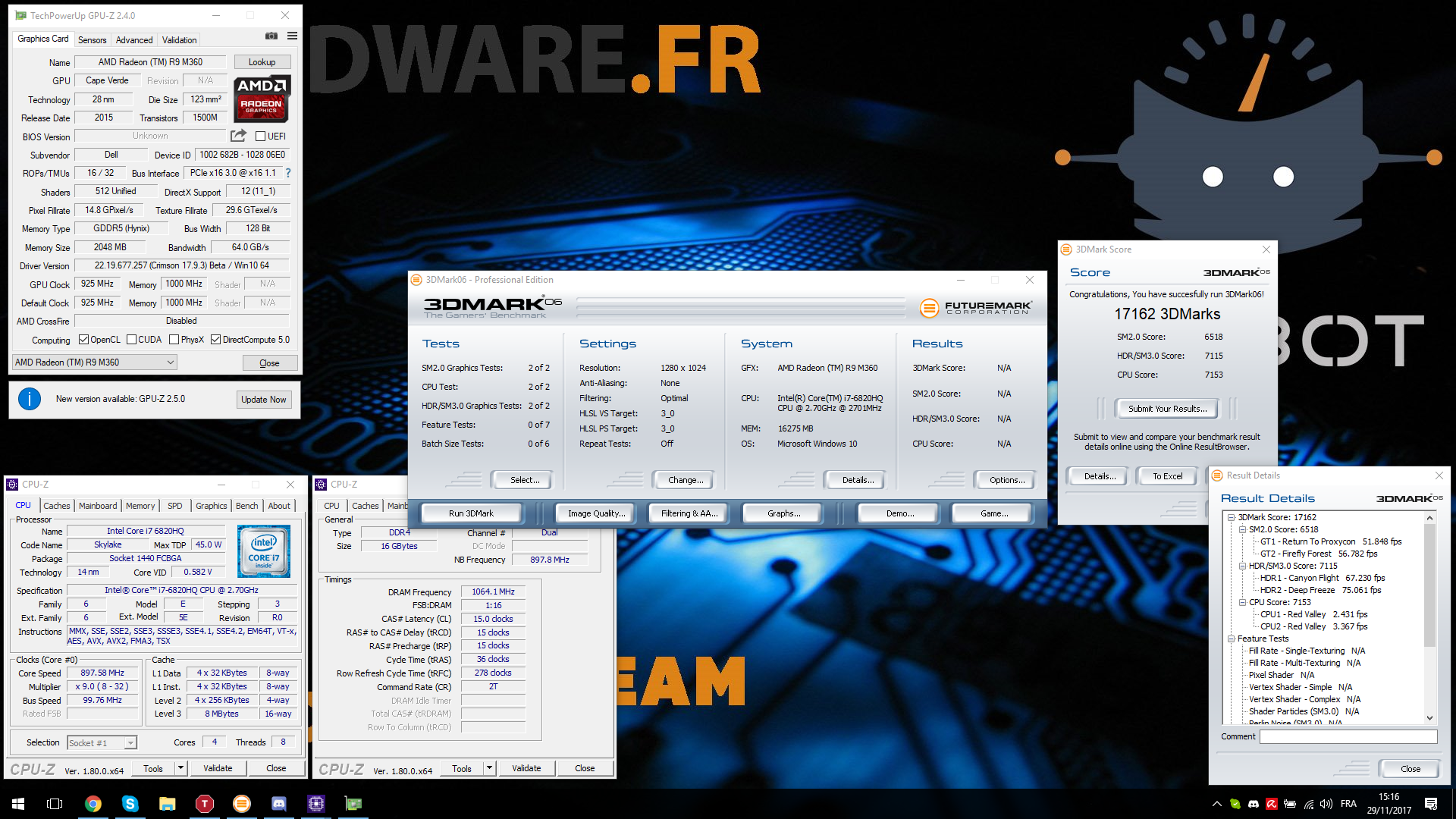Collapse the Feature Tests tree node
Image resolution: width=1456 pixels, height=819 pixels.
1232,639
